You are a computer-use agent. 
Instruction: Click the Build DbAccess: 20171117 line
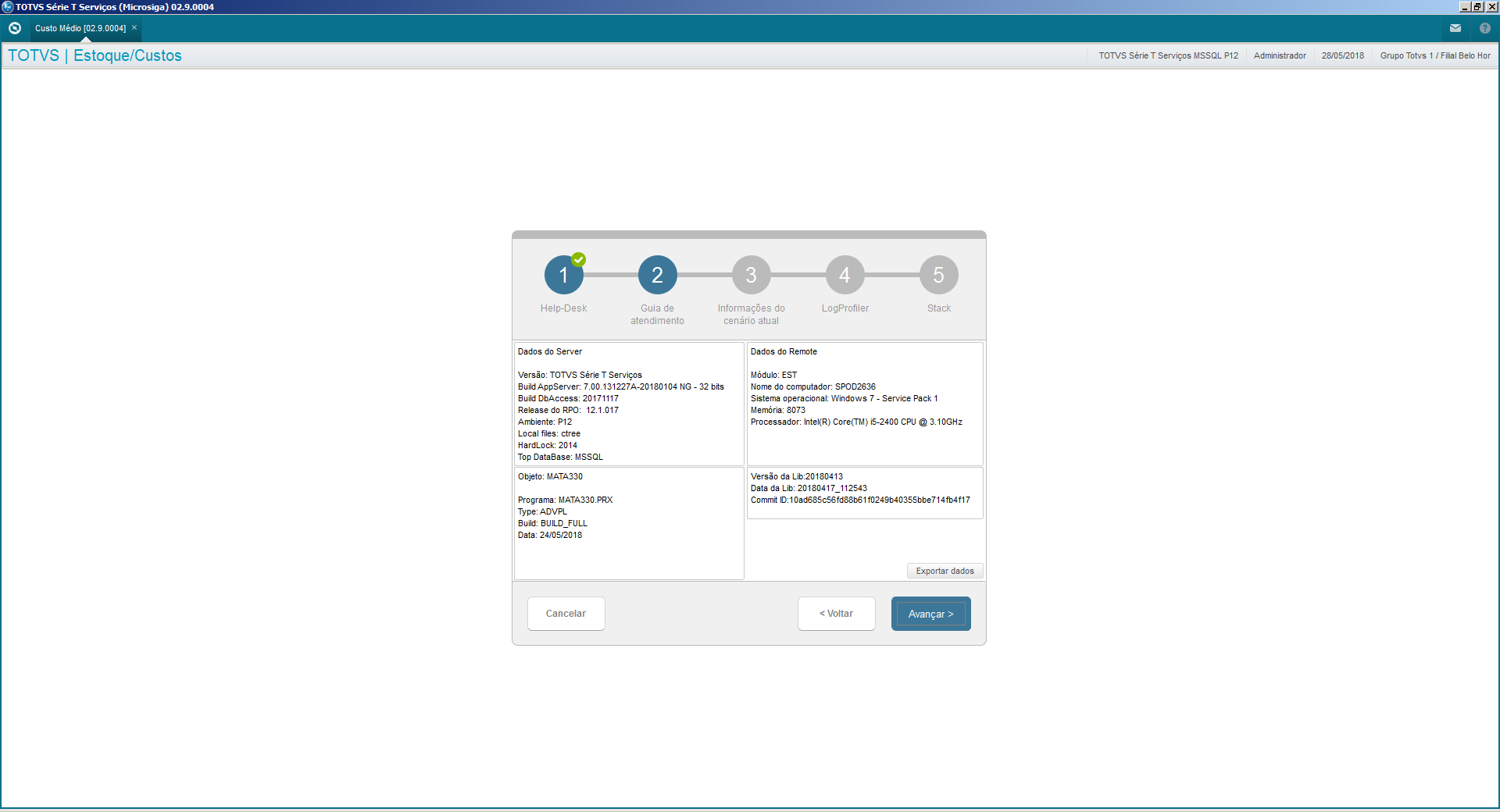tap(568, 398)
